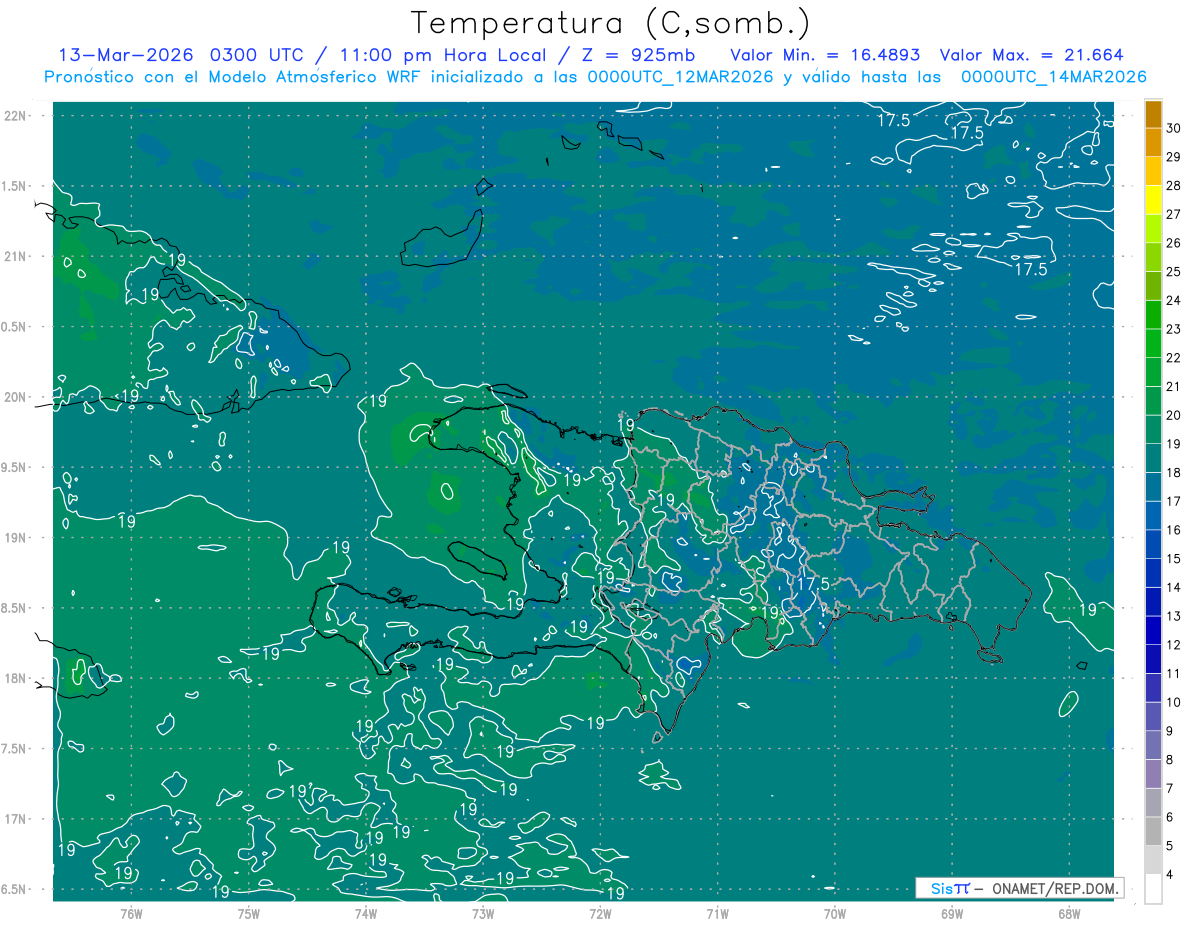This screenshot has height=927, width=1200.
Task: Click the 22N latitude axis label
Action: (x=29, y=115)
